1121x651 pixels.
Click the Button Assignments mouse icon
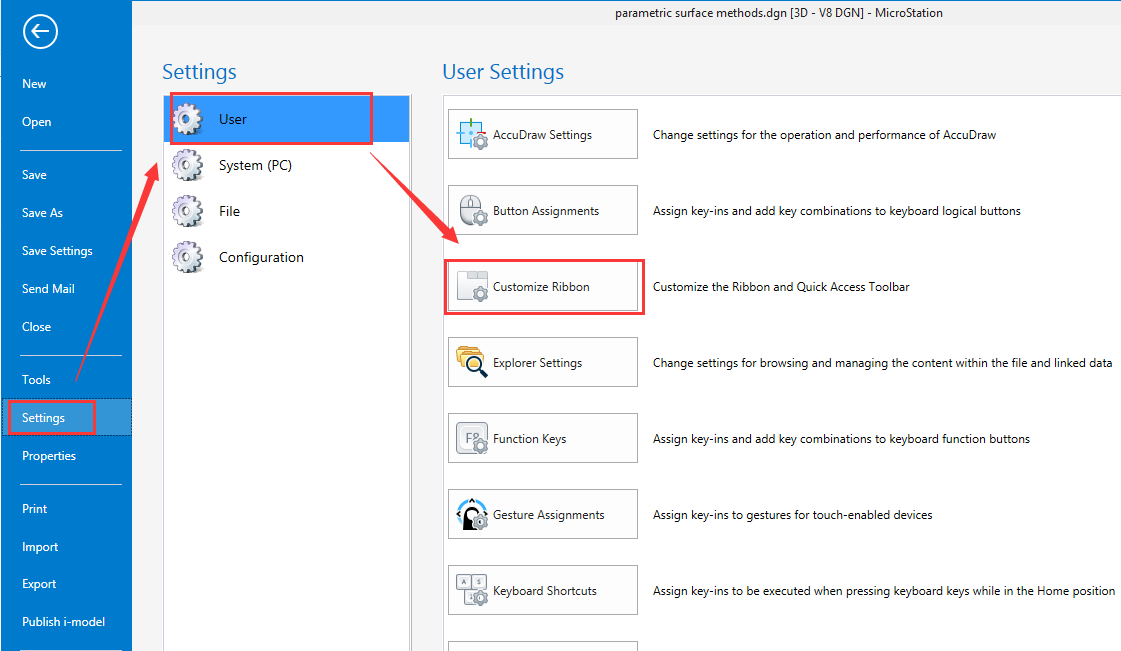point(473,210)
